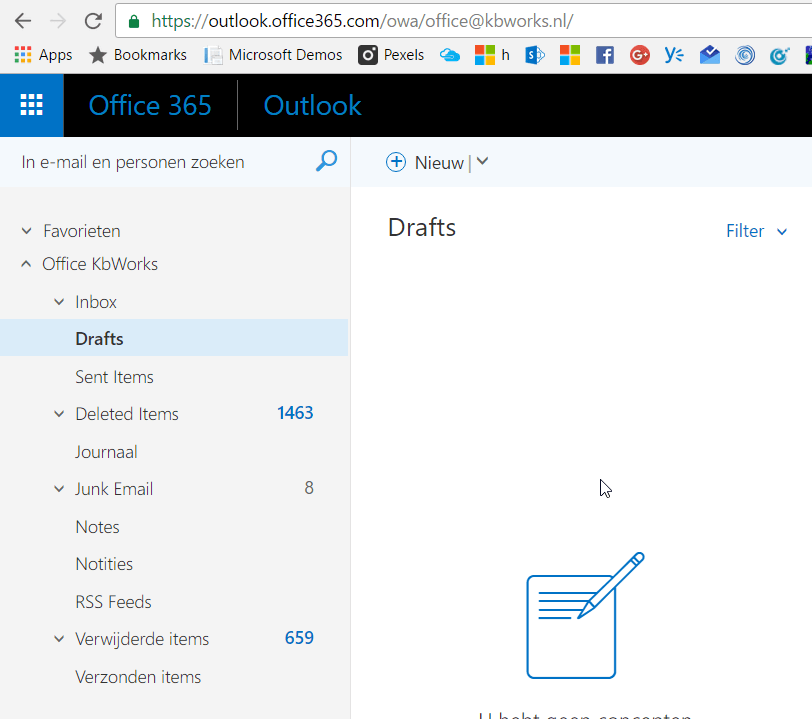
Task: Click the Junk Email count 8
Action: pos(309,487)
